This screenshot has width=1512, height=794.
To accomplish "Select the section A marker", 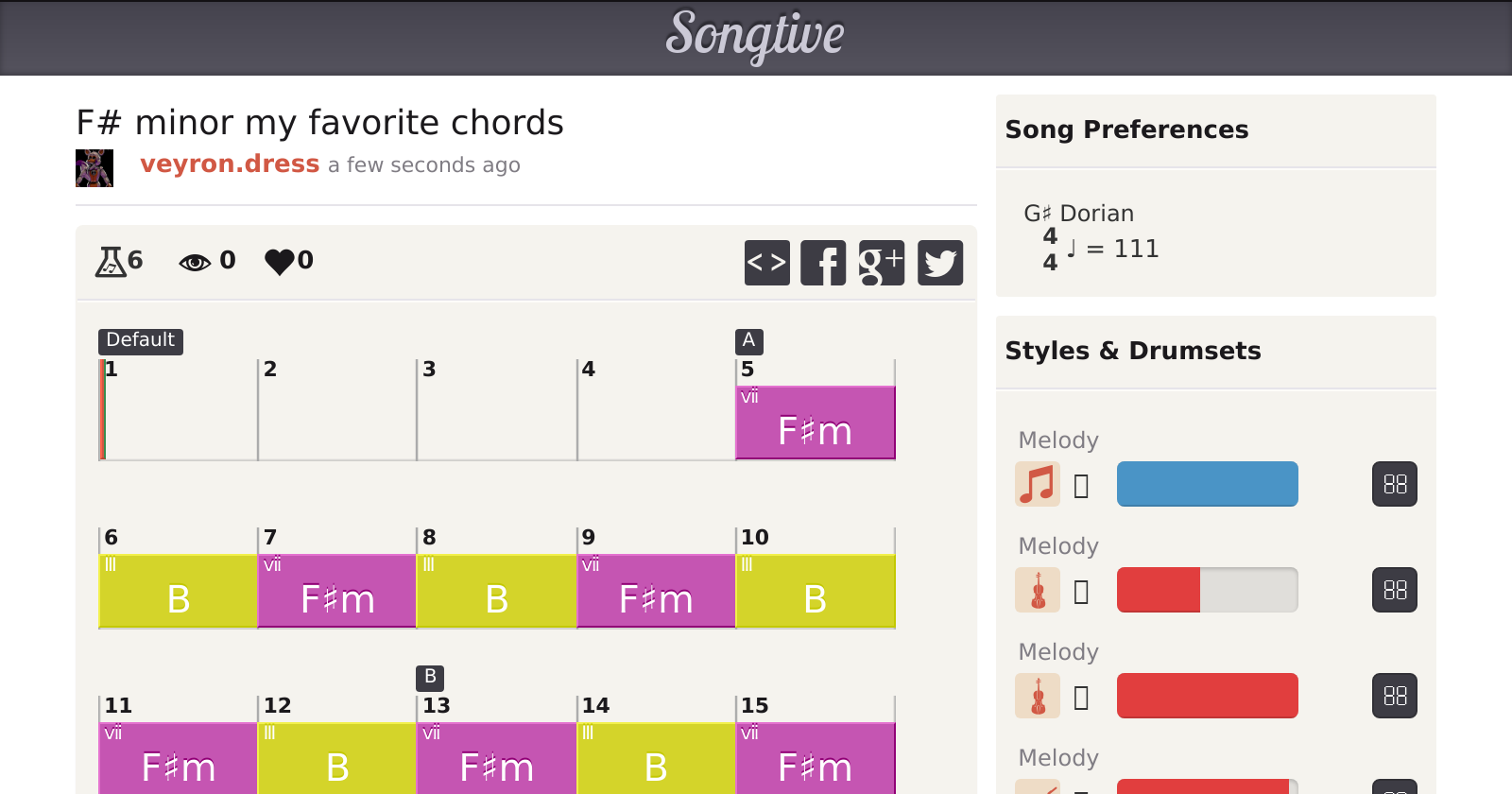I will click(748, 340).
